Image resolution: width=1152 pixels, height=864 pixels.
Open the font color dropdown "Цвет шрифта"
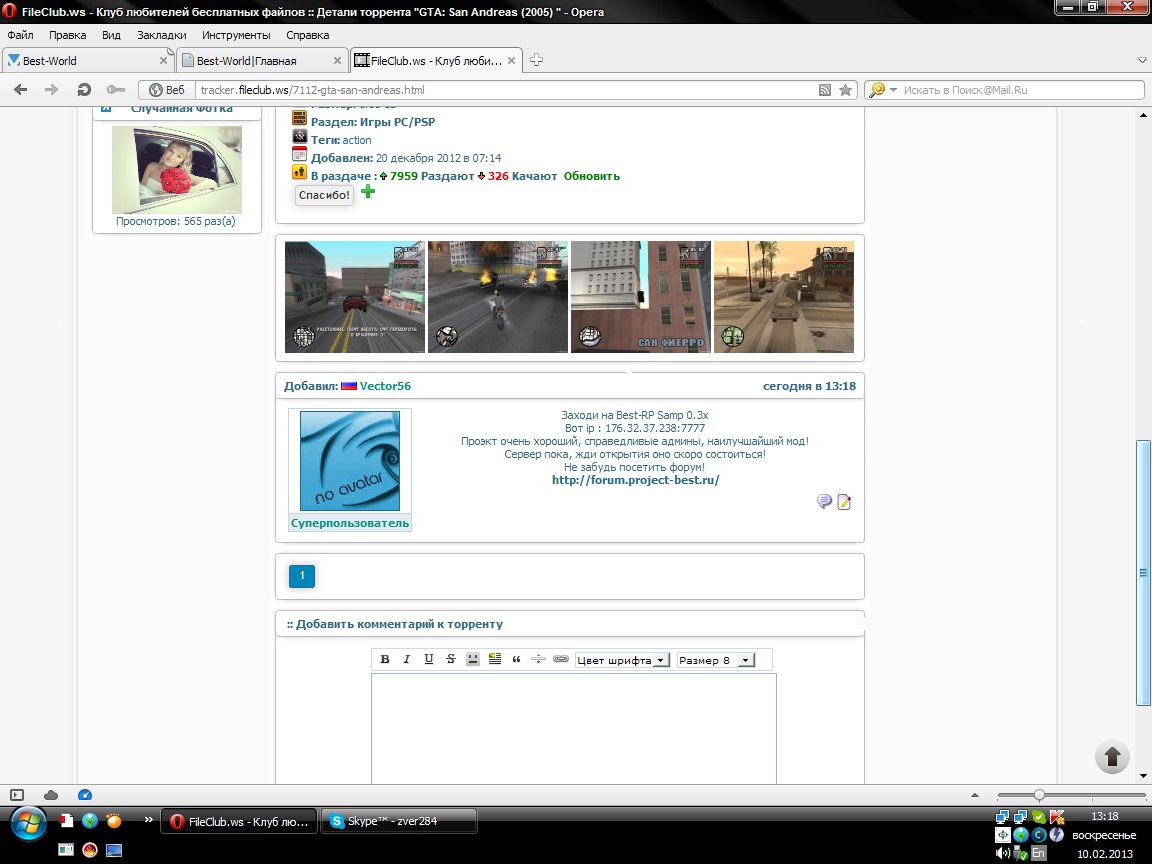point(622,660)
